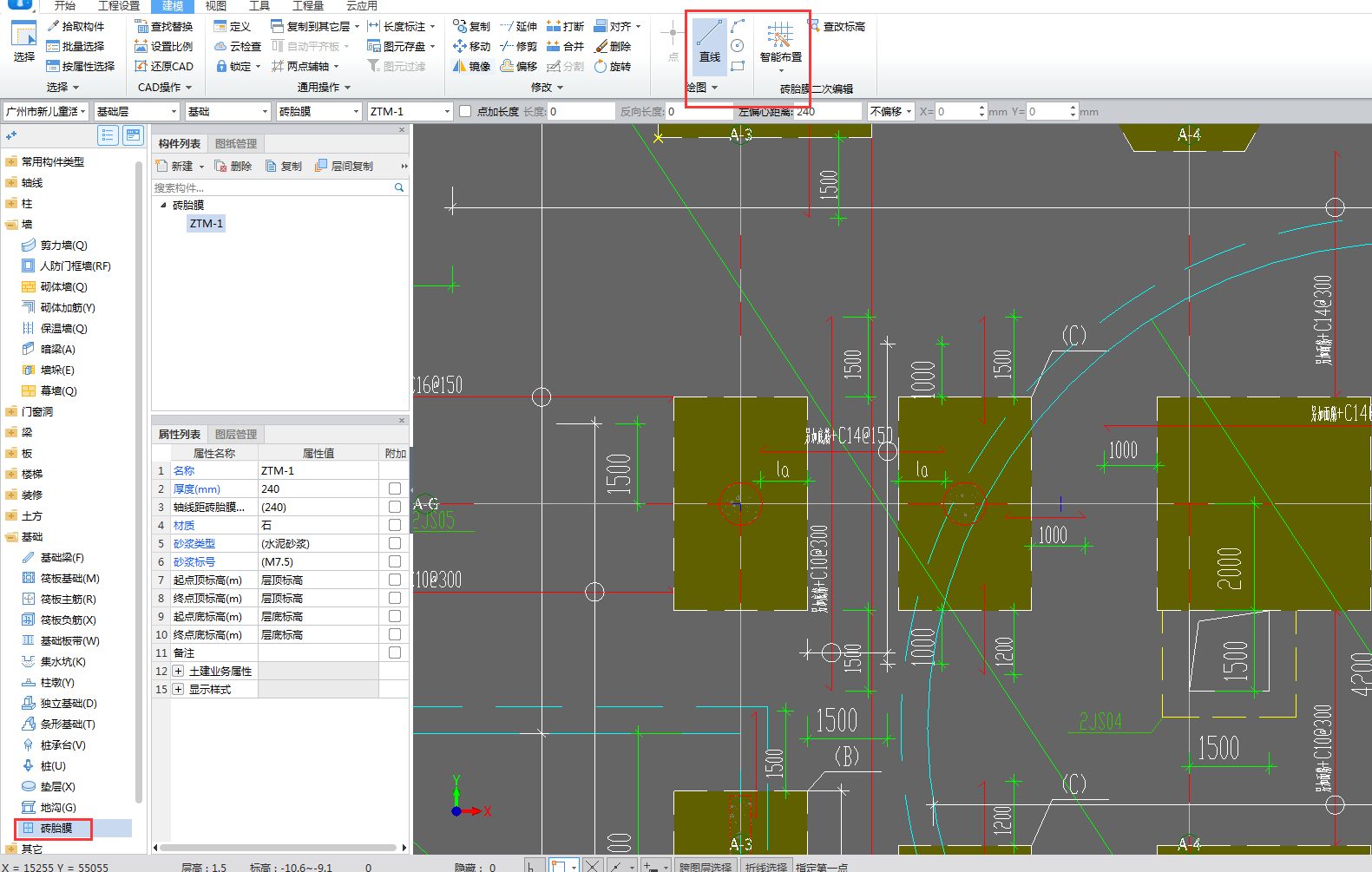1372x872 pixels.
Task: Click the 层间复制 button
Action: 345,166
